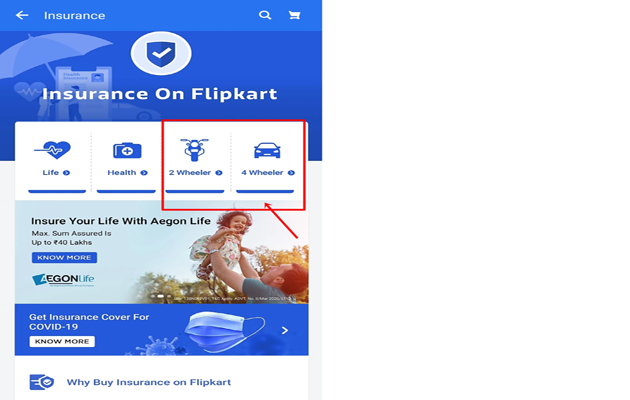The width and height of the screenshot is (630, 400).
Task: Click KNOW MORE on COVID-19 banner
Action: 62,341
